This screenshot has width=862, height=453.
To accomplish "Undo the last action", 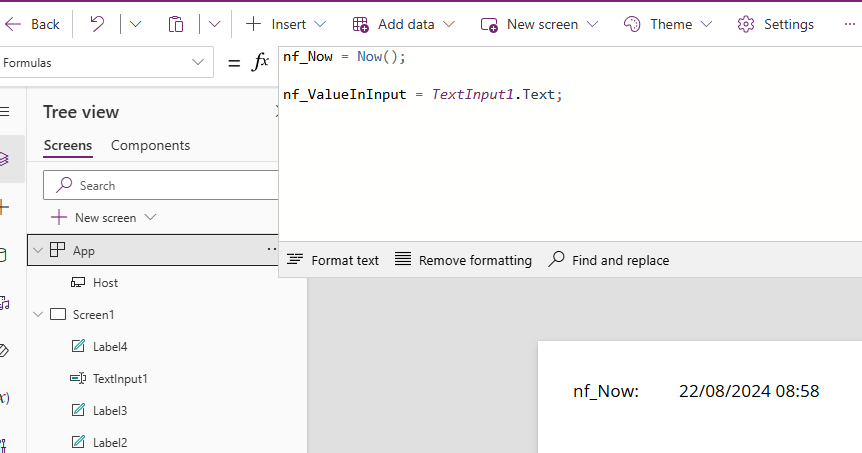I will (x=97, y=24).
